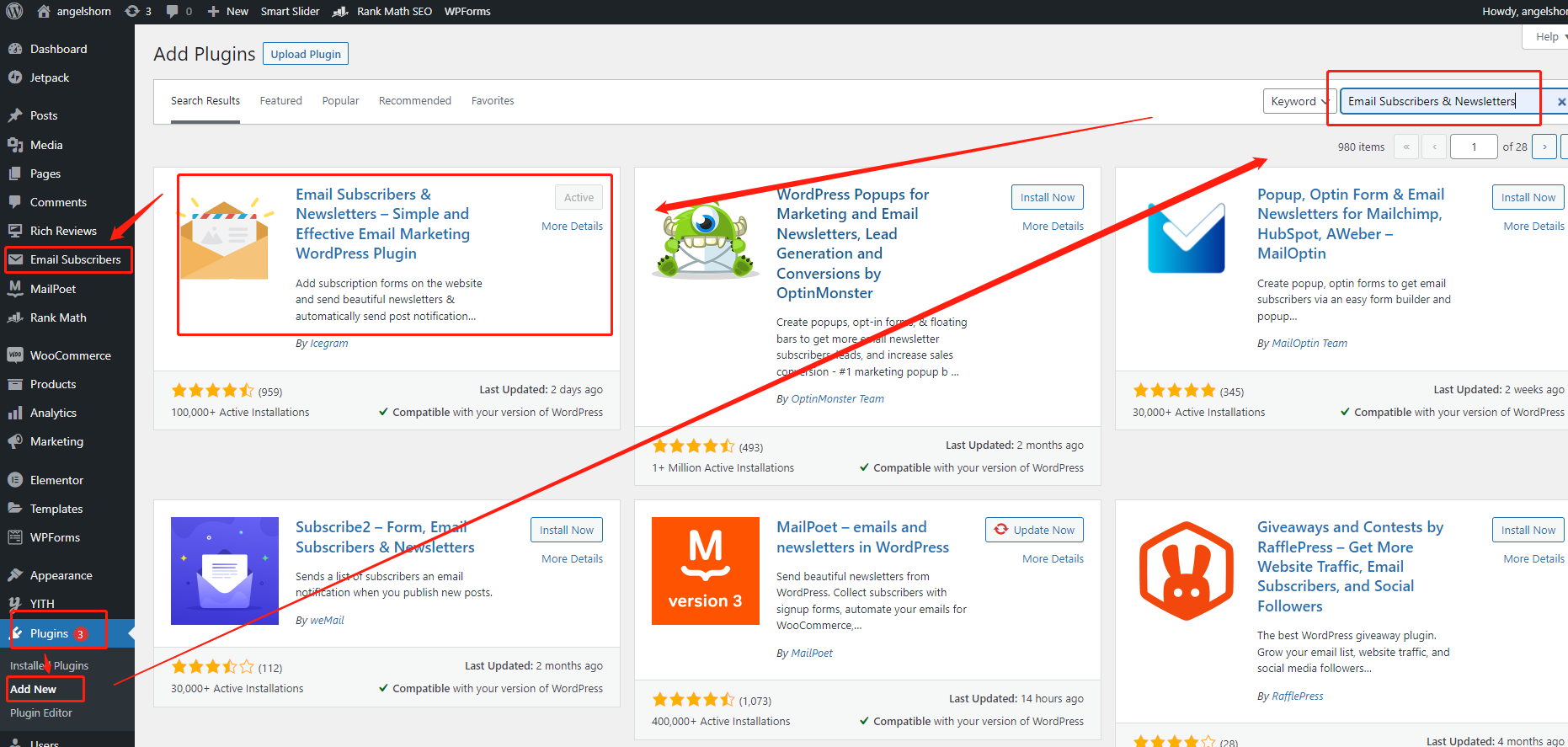Open Installed Plugins submenu item
This screenshot has height=747, width=1568.
49,665
